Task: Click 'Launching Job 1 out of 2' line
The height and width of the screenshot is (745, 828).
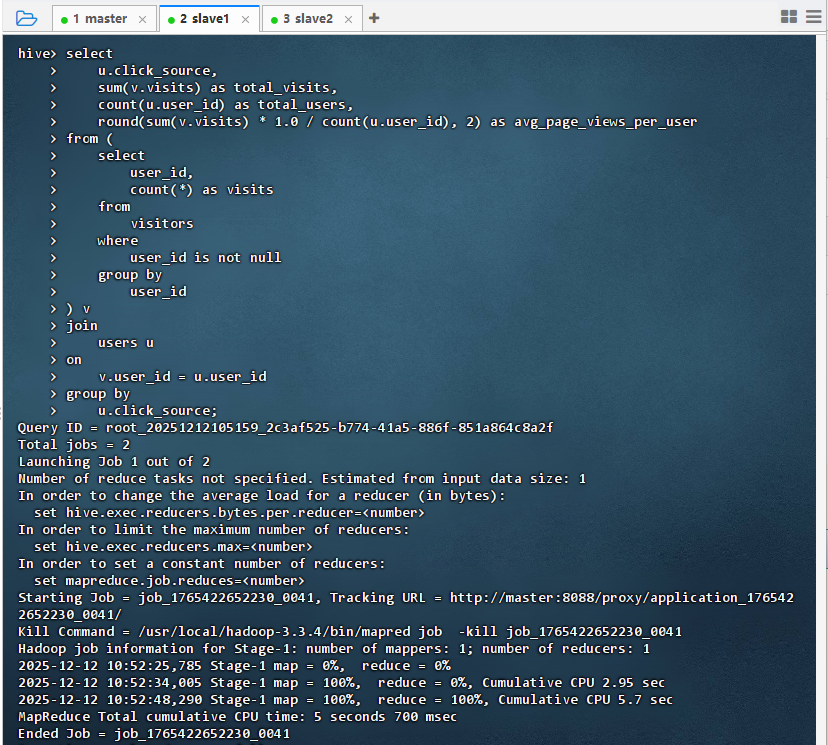Action: point(114,461)
